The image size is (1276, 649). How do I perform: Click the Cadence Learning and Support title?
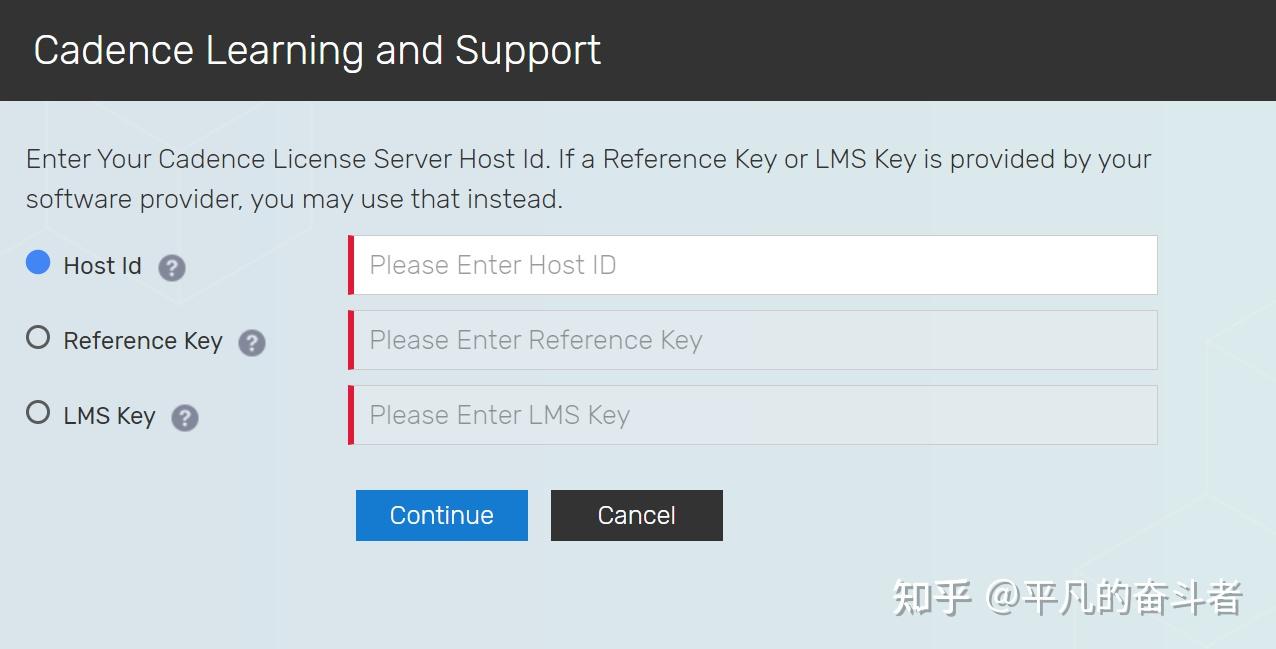pos(317,50)
